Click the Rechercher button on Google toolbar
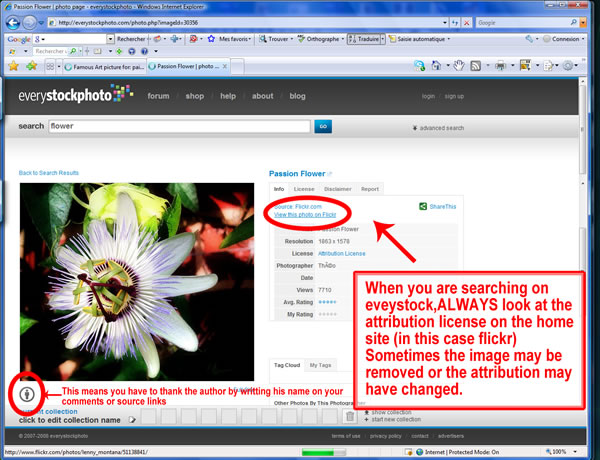The width and height of the screenshot is (600, 460). click(x=131, y=39)
